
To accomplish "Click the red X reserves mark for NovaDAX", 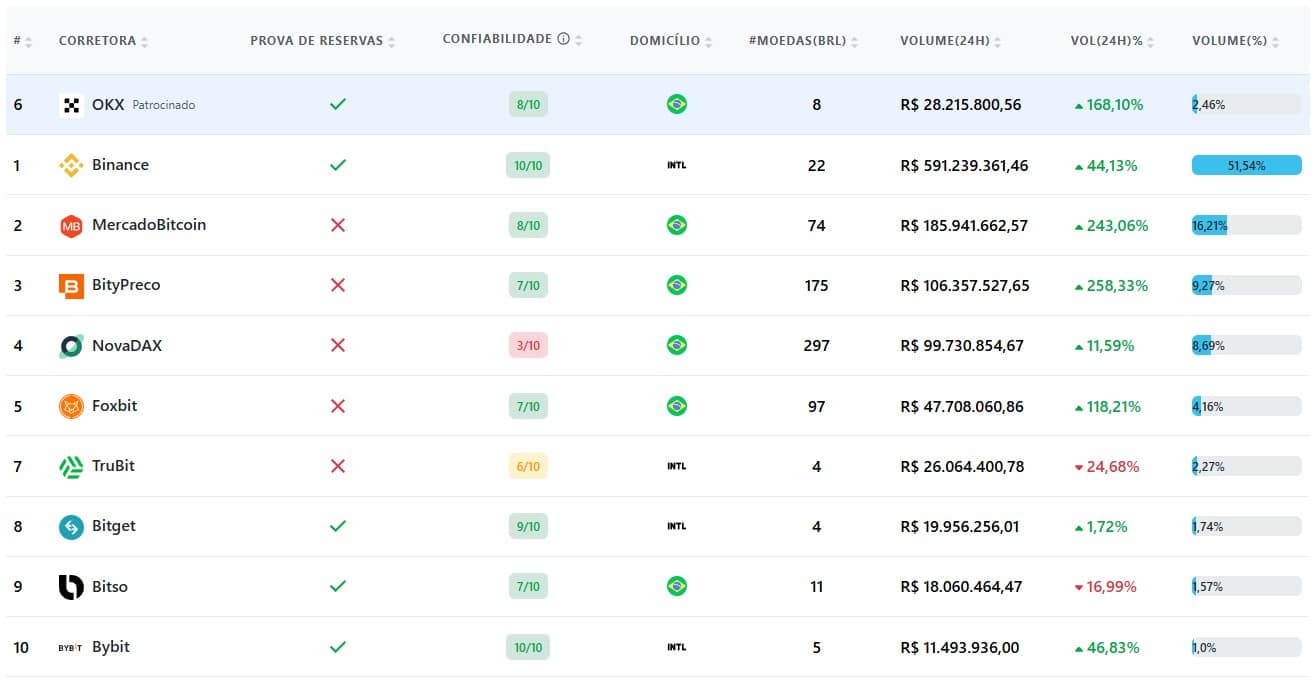I will click(338, 345).
